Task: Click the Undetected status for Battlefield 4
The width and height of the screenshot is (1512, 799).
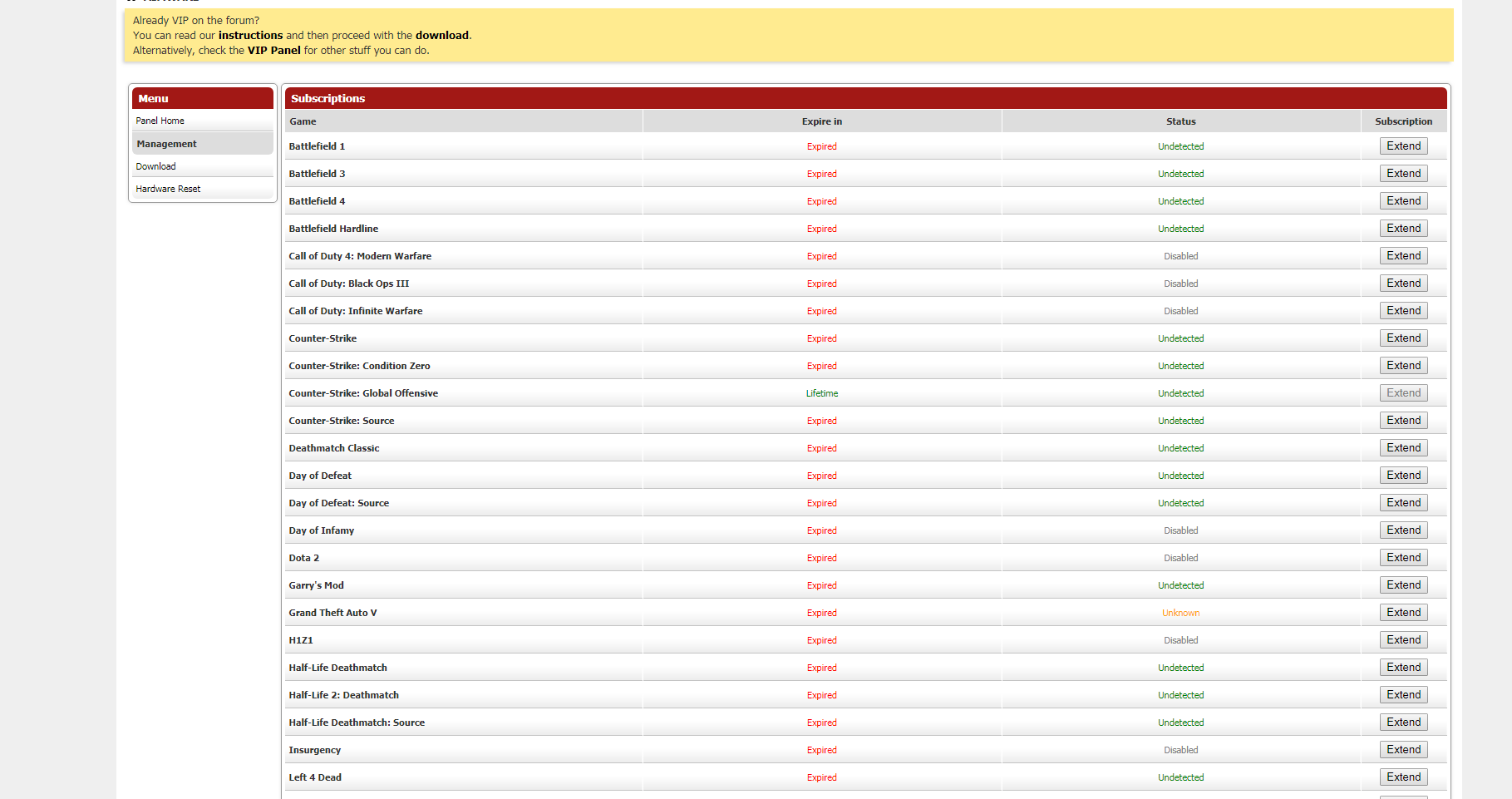Action: click(x=1181, y=201)
